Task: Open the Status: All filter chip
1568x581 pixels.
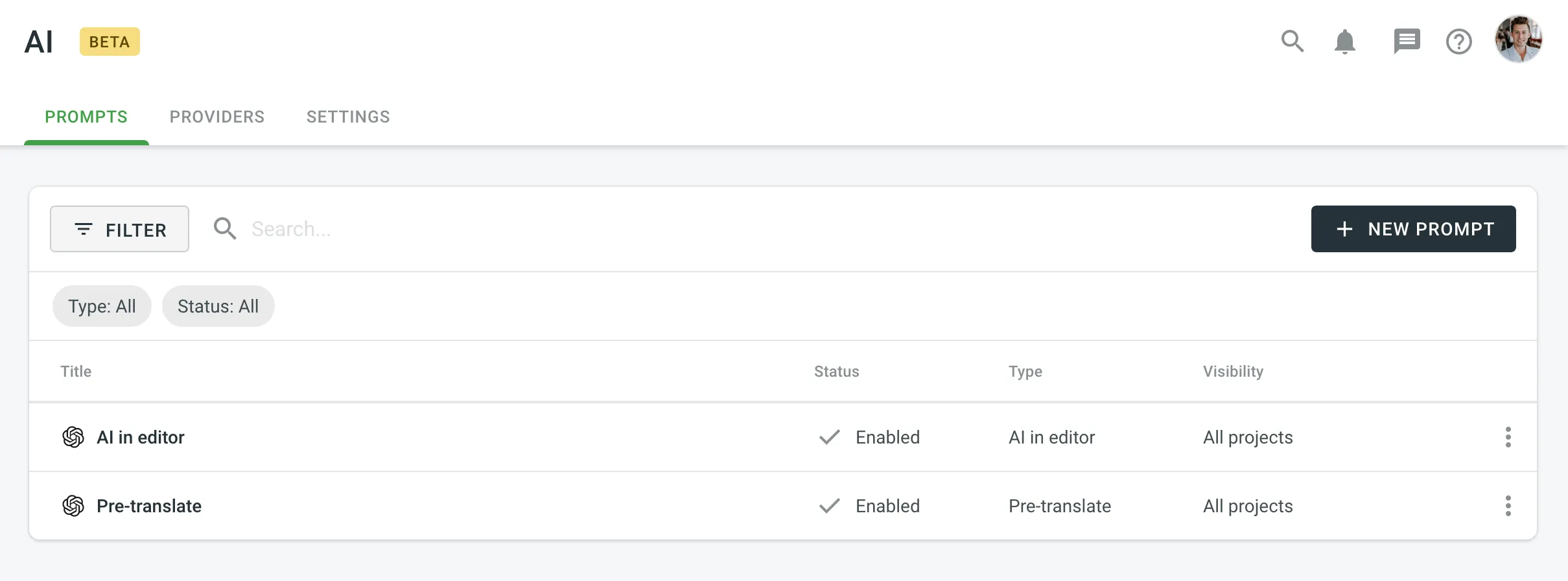Action: [x=218, y=306]
